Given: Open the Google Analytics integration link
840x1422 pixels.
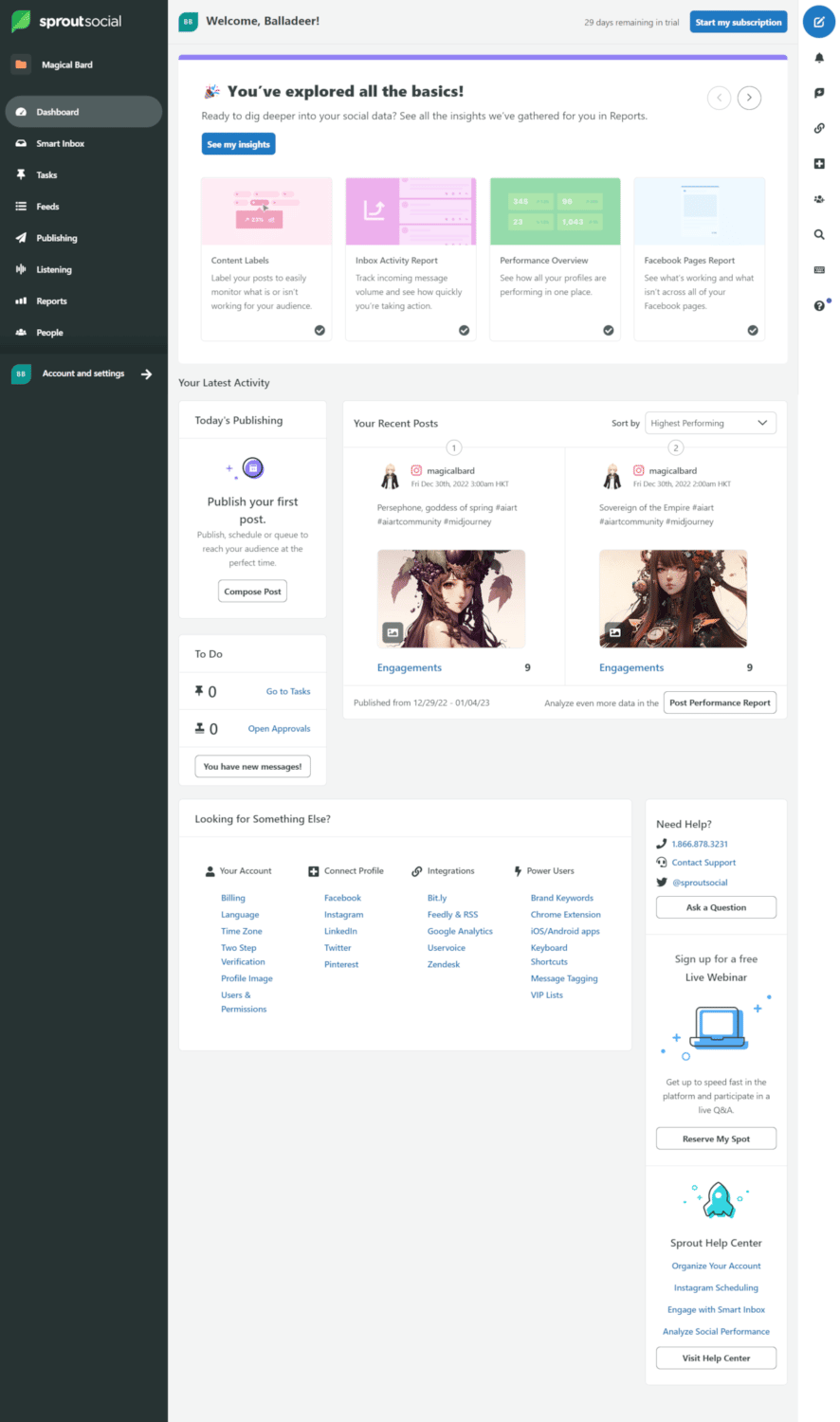Looking at the screenshot, I should [x=460, y=931].
